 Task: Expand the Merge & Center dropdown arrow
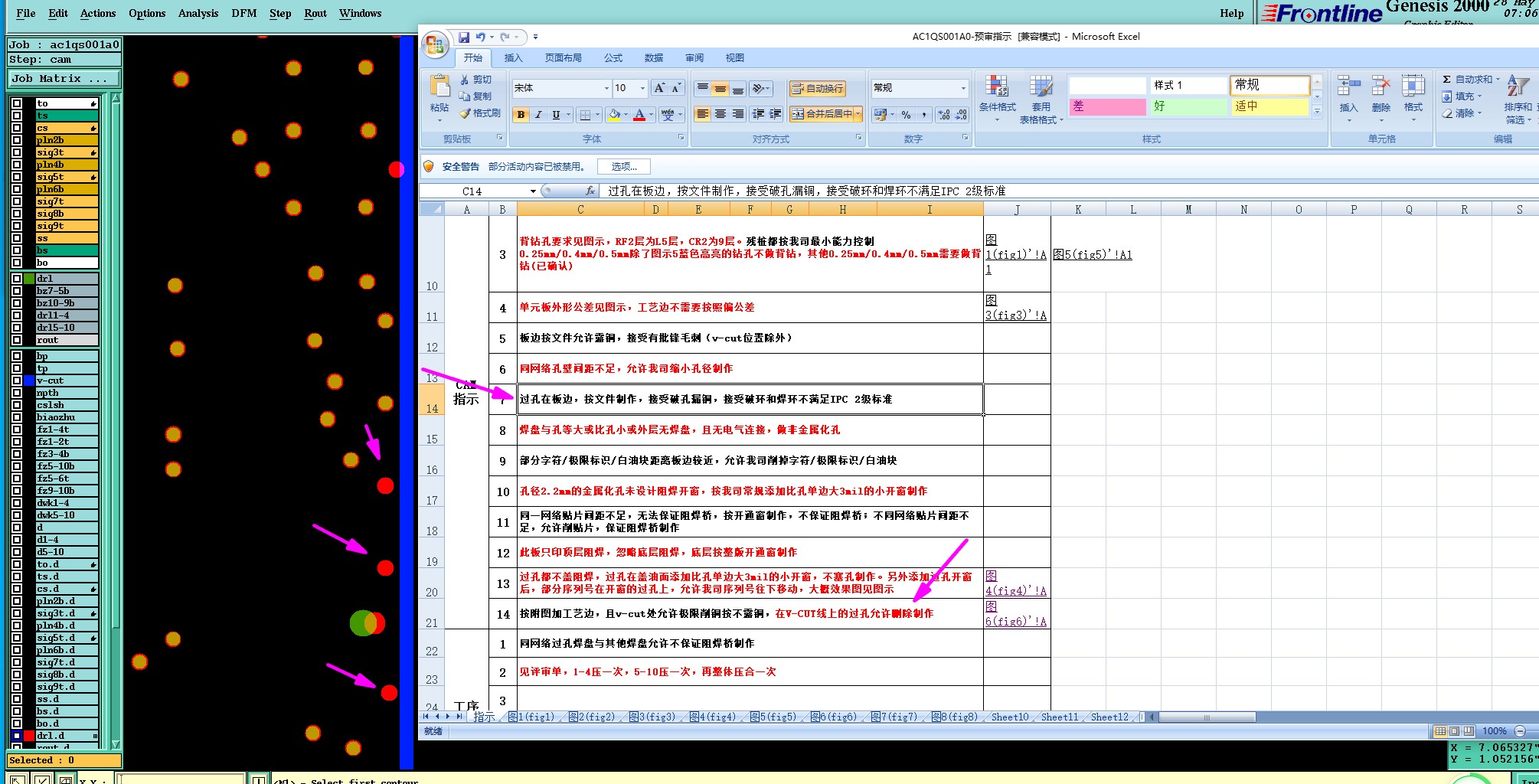[858, 114]
